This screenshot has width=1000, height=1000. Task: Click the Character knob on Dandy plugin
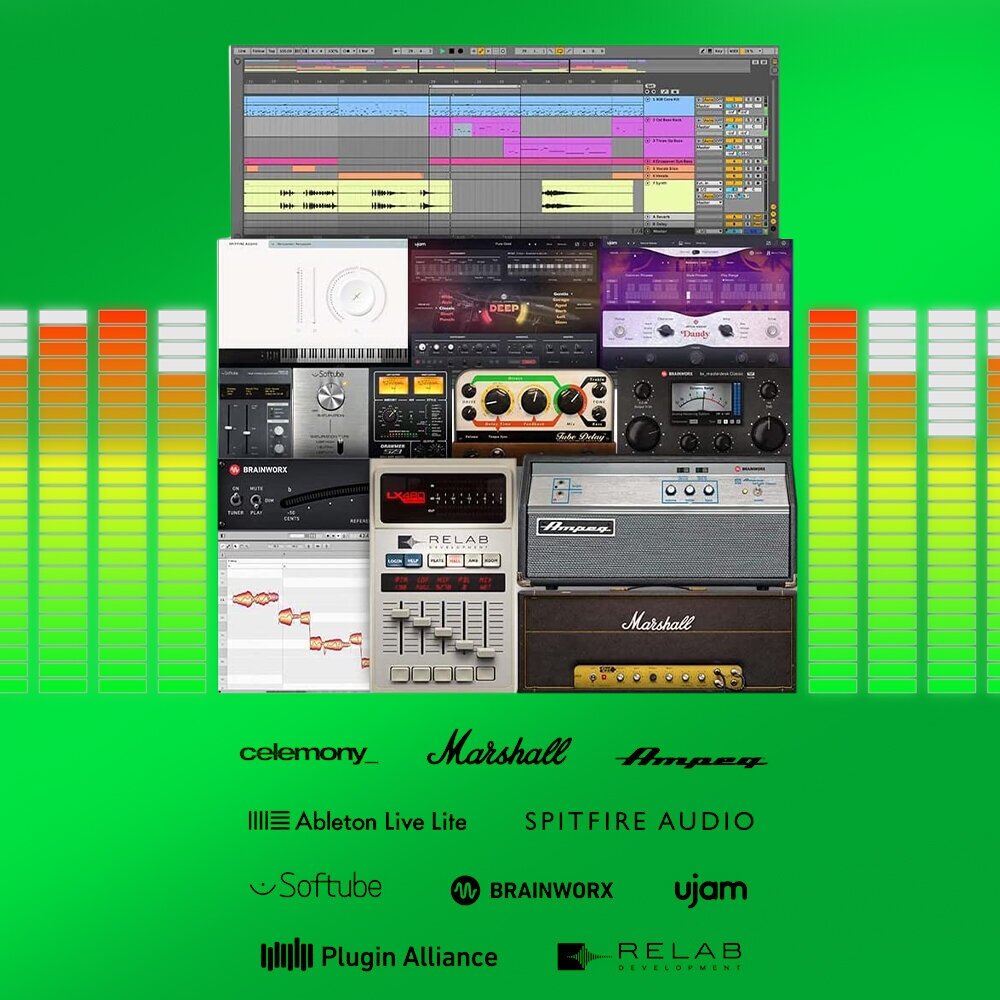[665, 330]
